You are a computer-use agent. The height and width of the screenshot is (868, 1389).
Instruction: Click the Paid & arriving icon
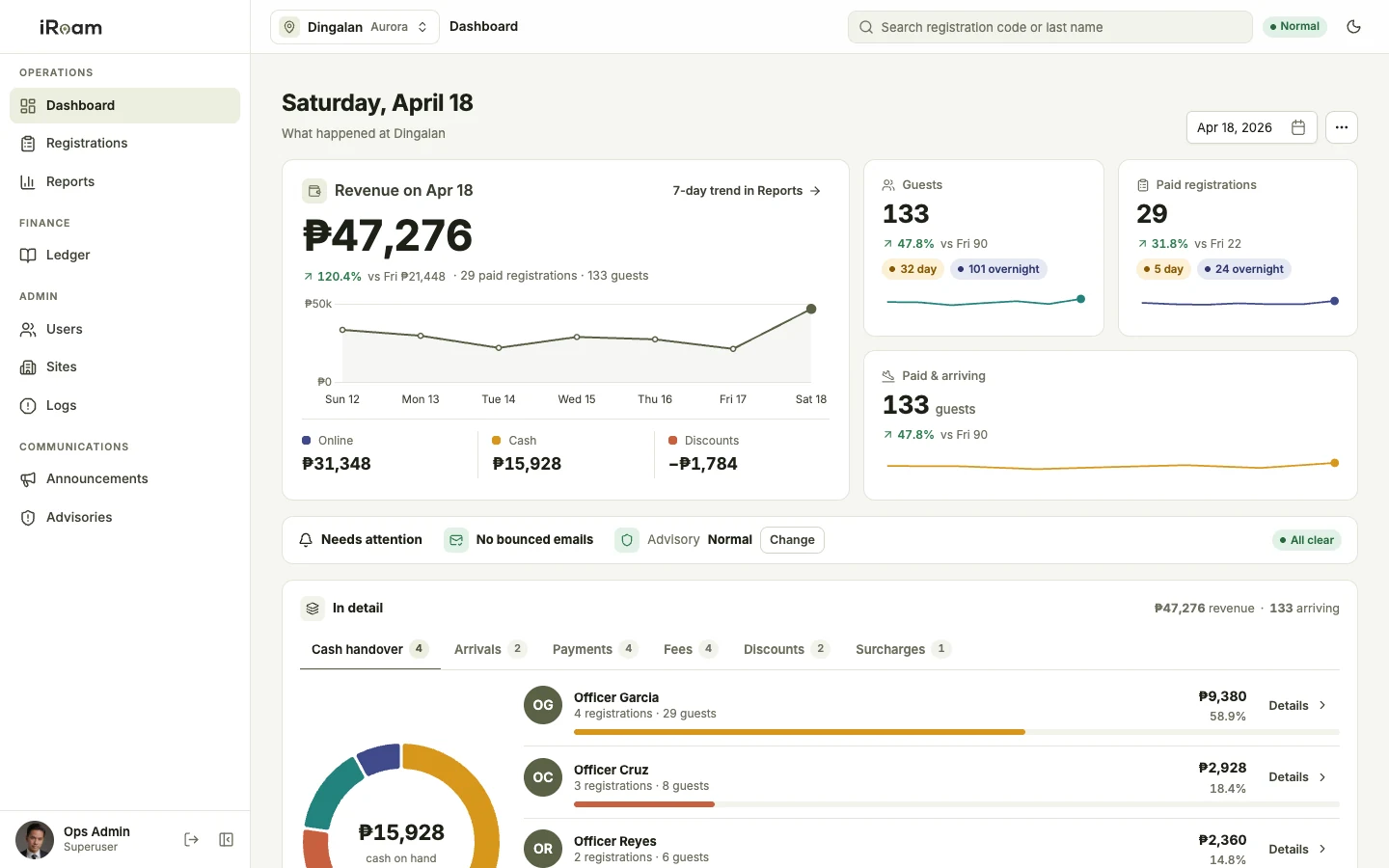tap(888, 376)
